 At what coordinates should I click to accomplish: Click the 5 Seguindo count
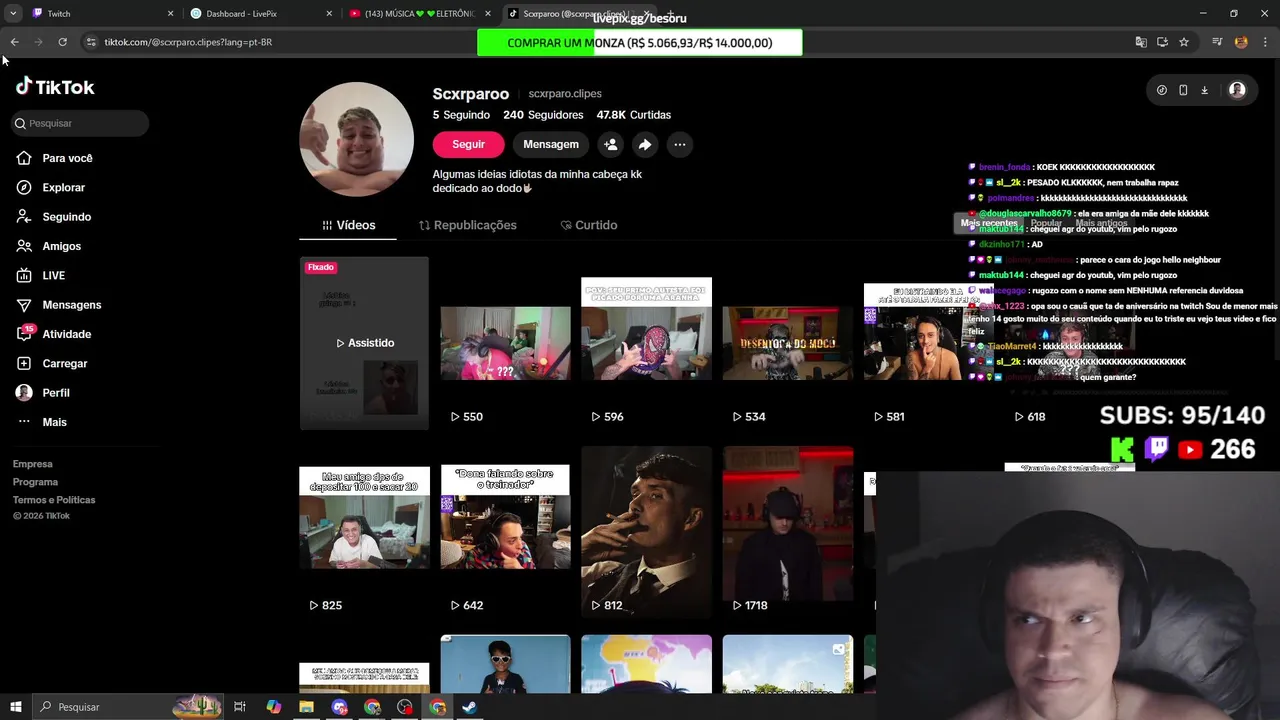point(461,115)
